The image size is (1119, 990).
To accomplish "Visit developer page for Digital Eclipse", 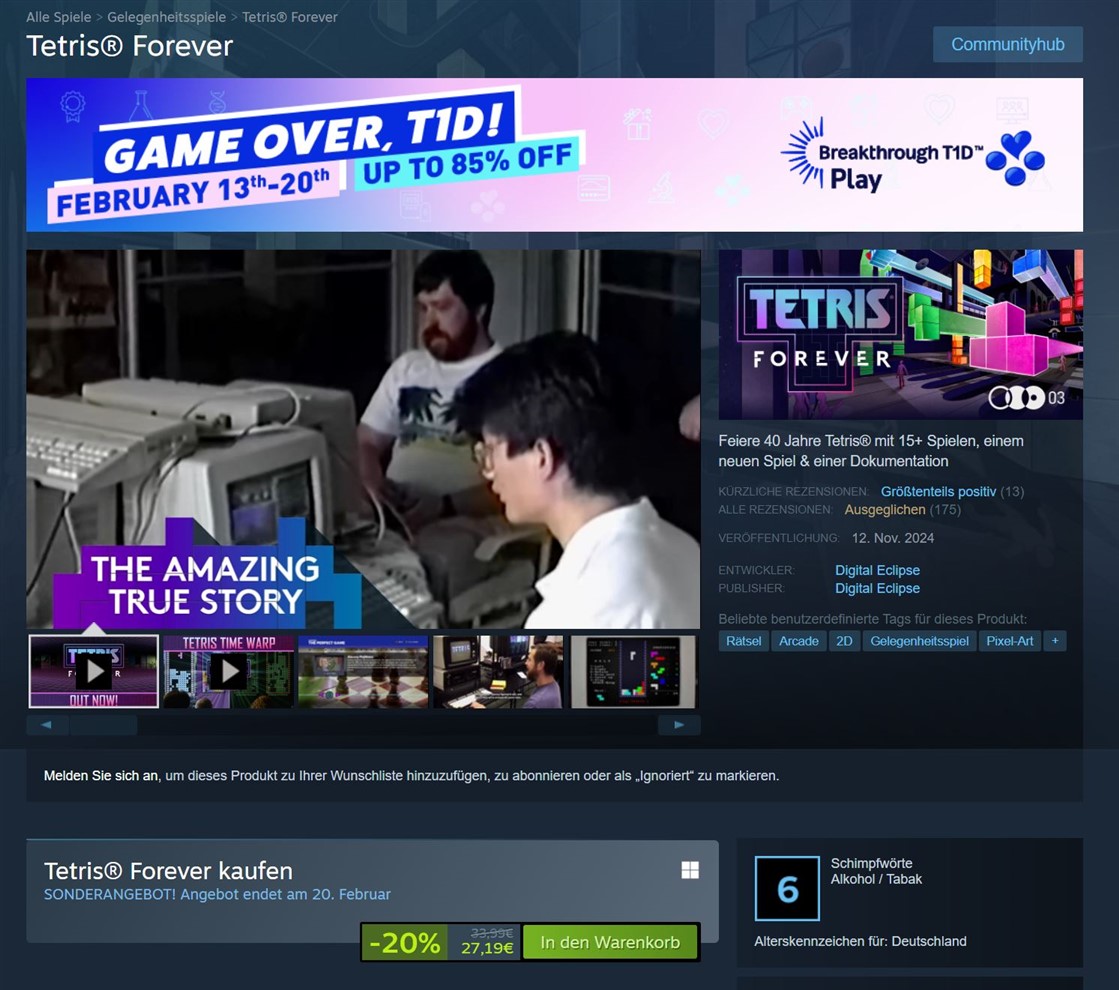I will click(877, 570).
